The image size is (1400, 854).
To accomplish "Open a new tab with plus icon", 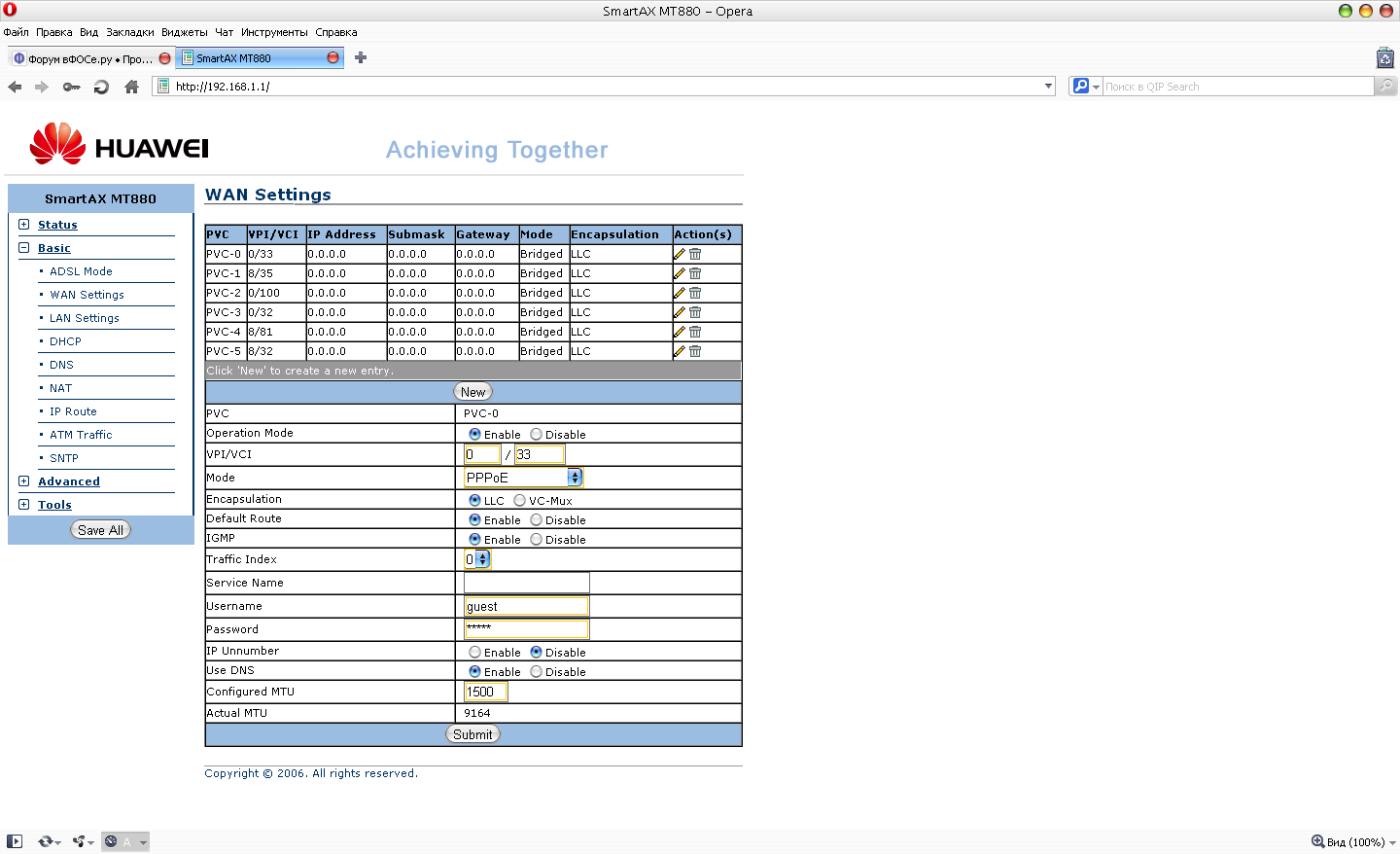I will coord(361,57).
